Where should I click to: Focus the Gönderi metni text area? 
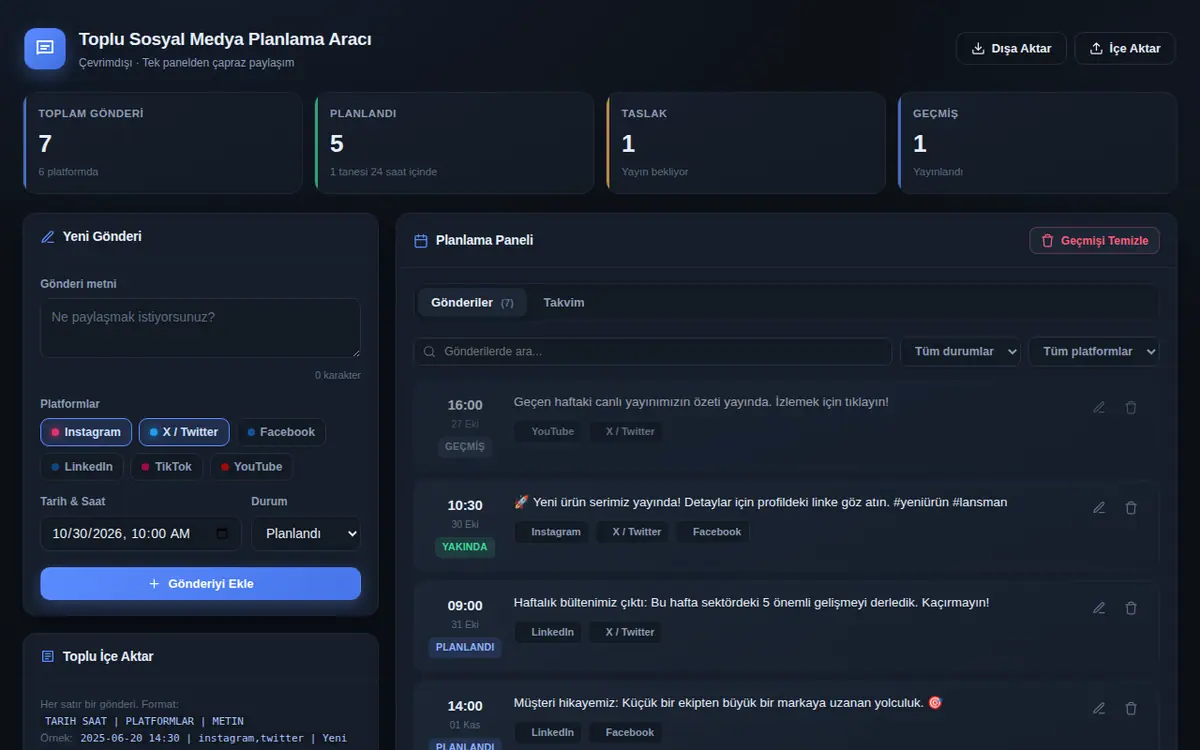200,328
